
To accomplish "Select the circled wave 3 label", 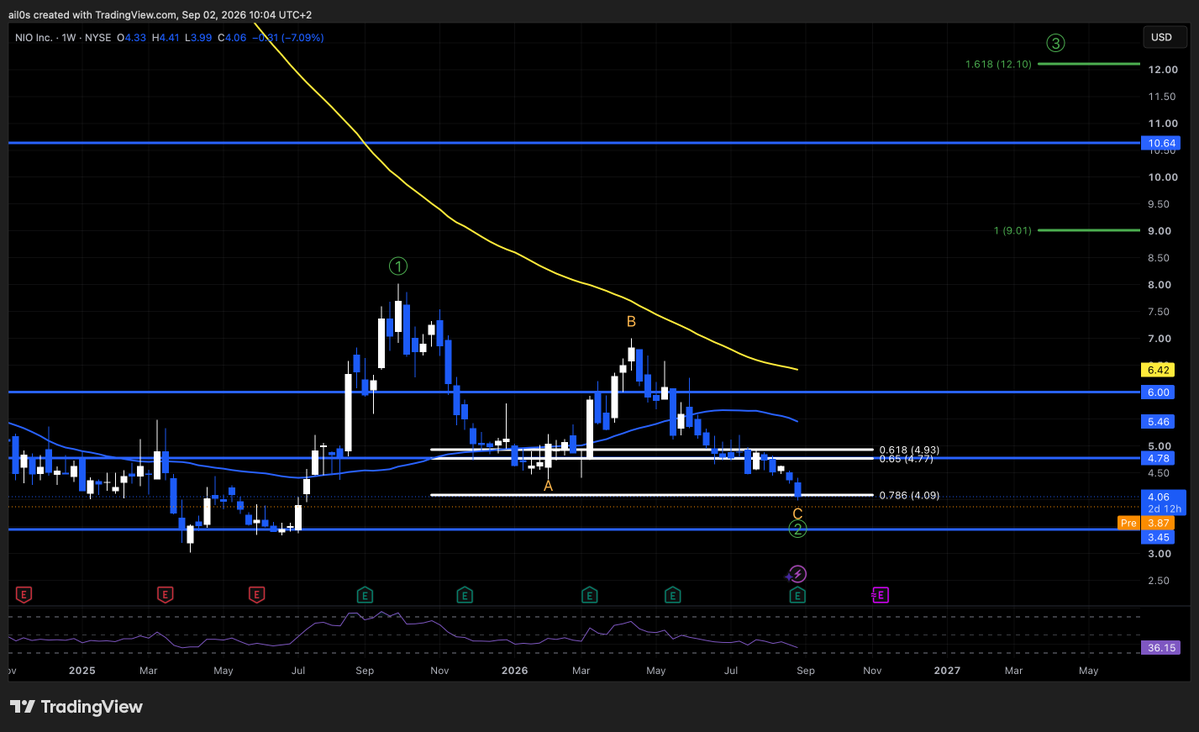I will [x=1055, y=43].
